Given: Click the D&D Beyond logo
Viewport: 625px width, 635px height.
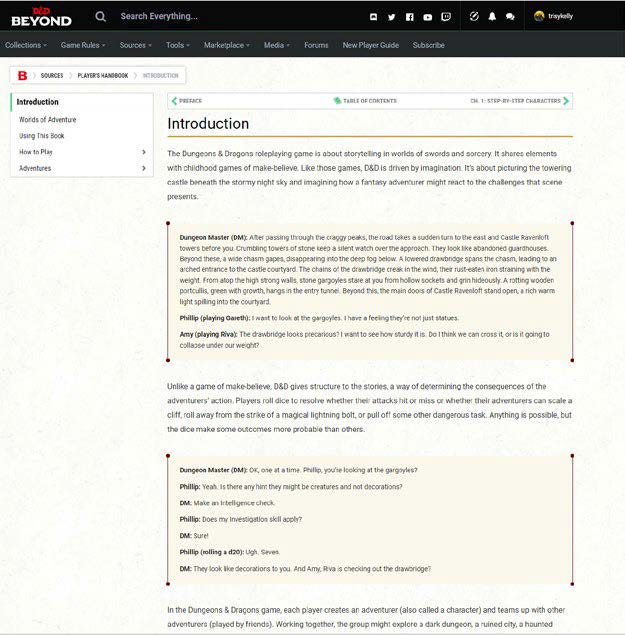Looking at the screenshot, I should click(x=40, y=16).
